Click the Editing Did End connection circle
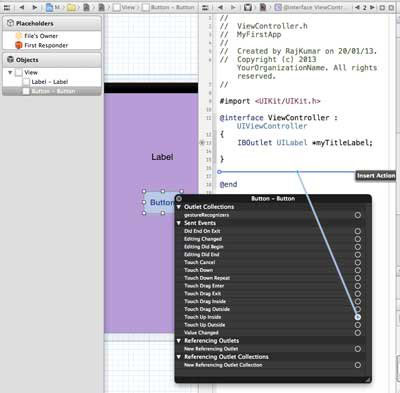 (358, 255)
